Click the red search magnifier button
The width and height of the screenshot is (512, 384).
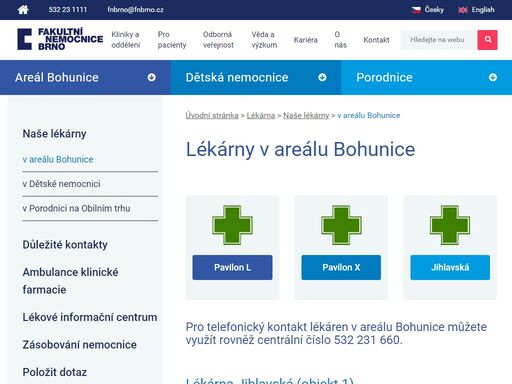(487, 40)
